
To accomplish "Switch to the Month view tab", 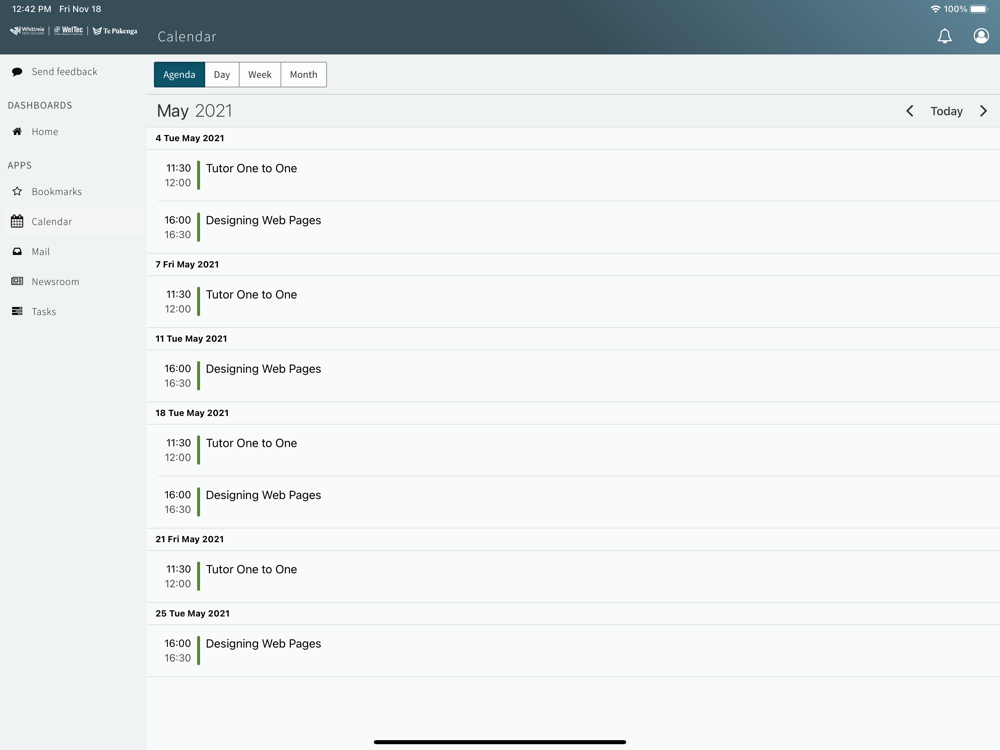I will click(304, 75).
